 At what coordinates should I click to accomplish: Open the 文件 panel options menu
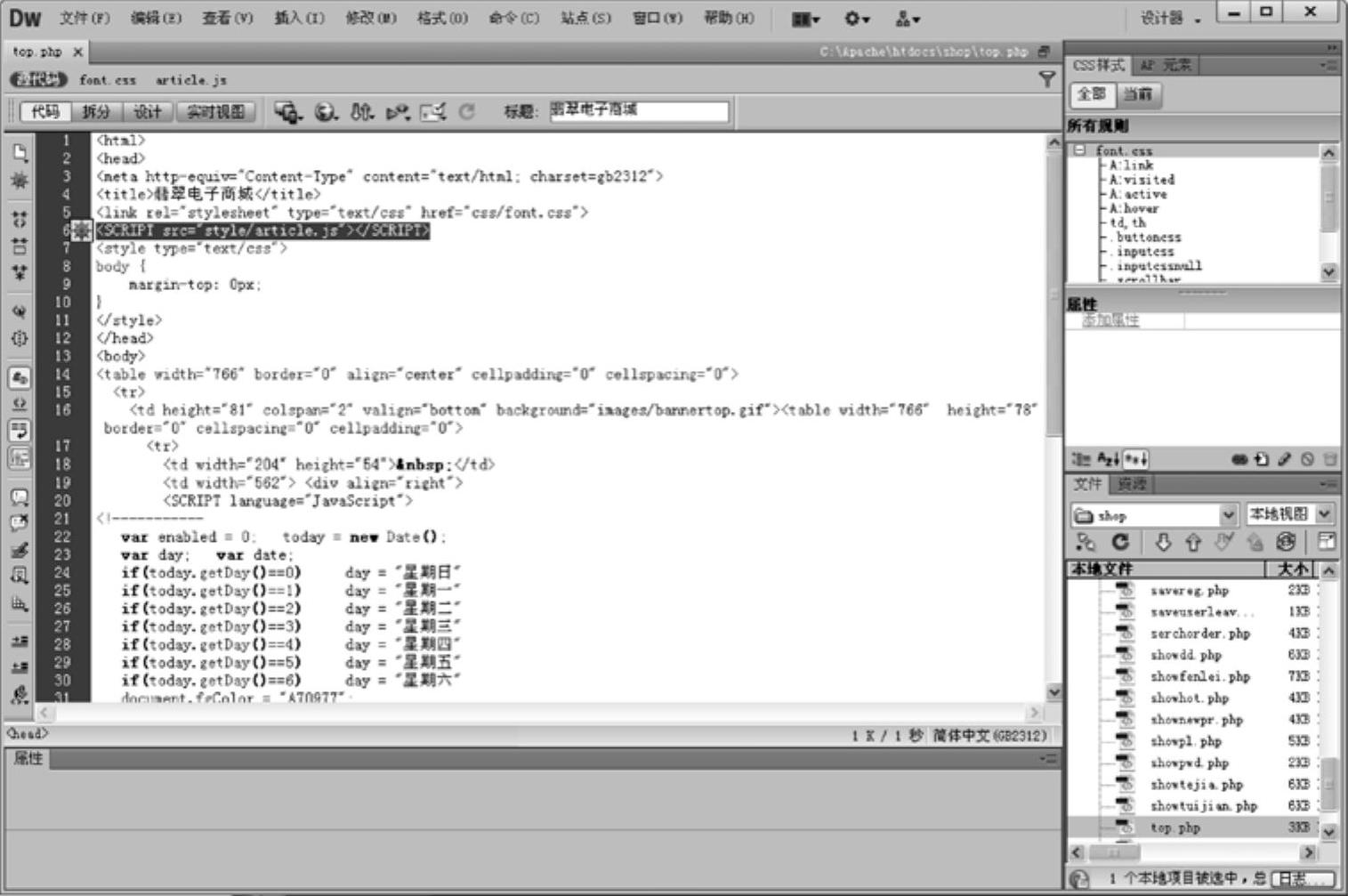click(1328, 484)
